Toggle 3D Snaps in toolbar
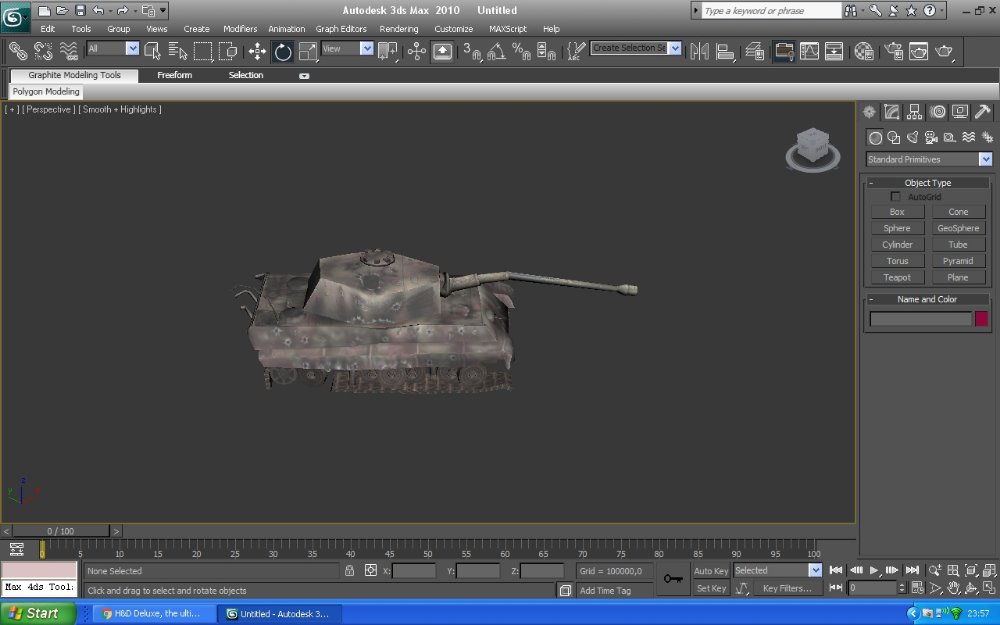This screenshot has height=625, width=1000. (472, 51)
